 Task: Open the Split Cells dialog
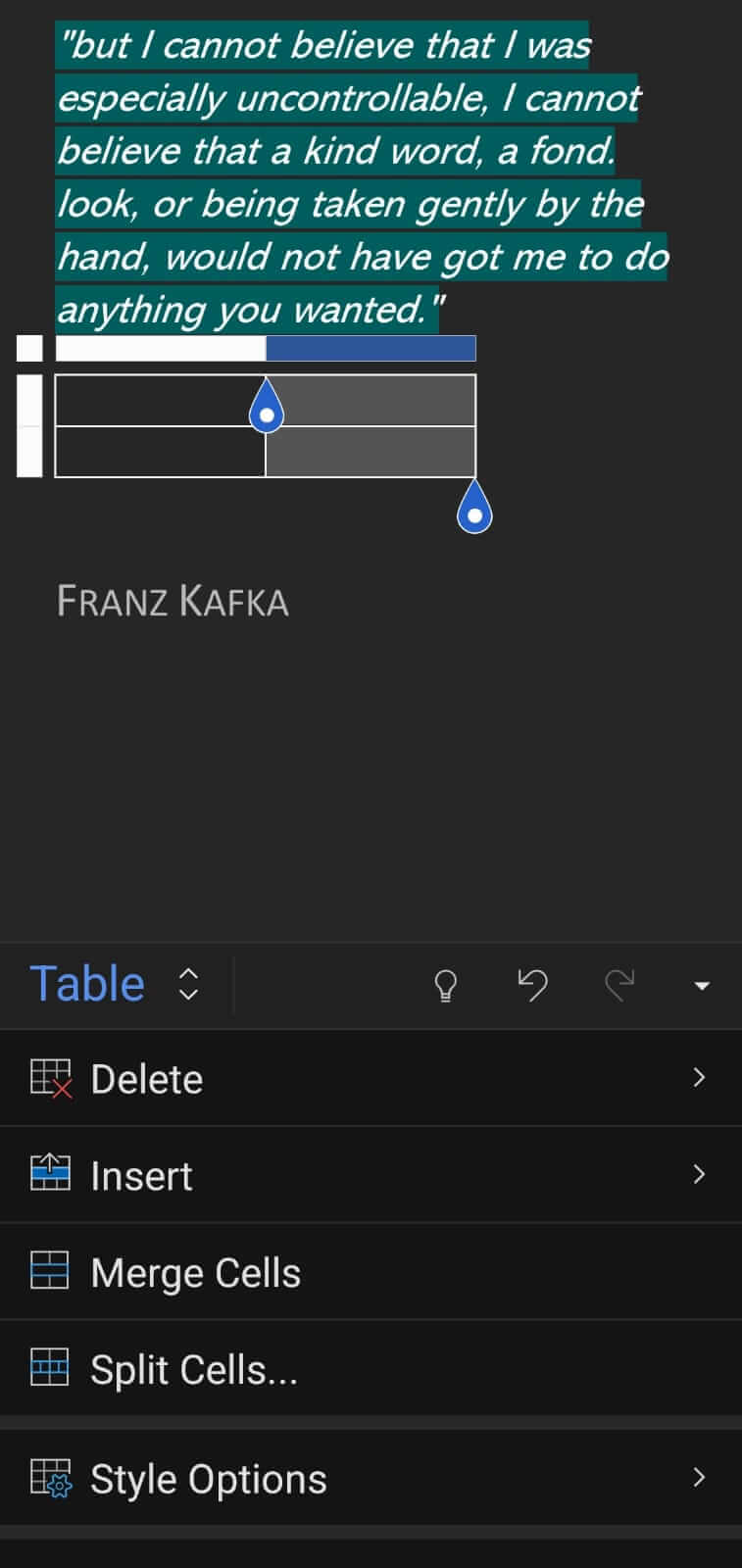pos(193,1368)
